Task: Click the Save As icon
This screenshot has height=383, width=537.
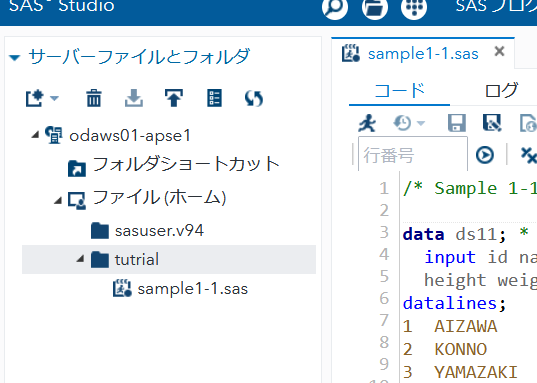Action: click(492, 123)
